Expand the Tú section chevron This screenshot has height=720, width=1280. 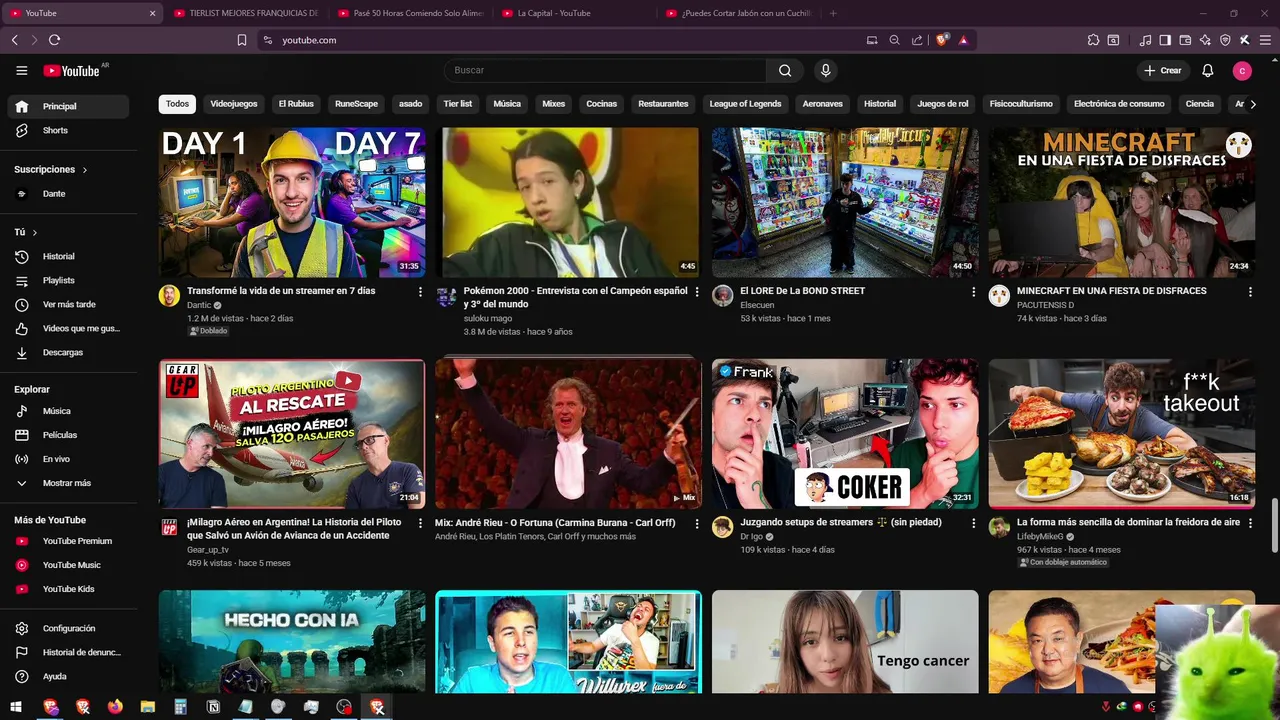point(35,232)
